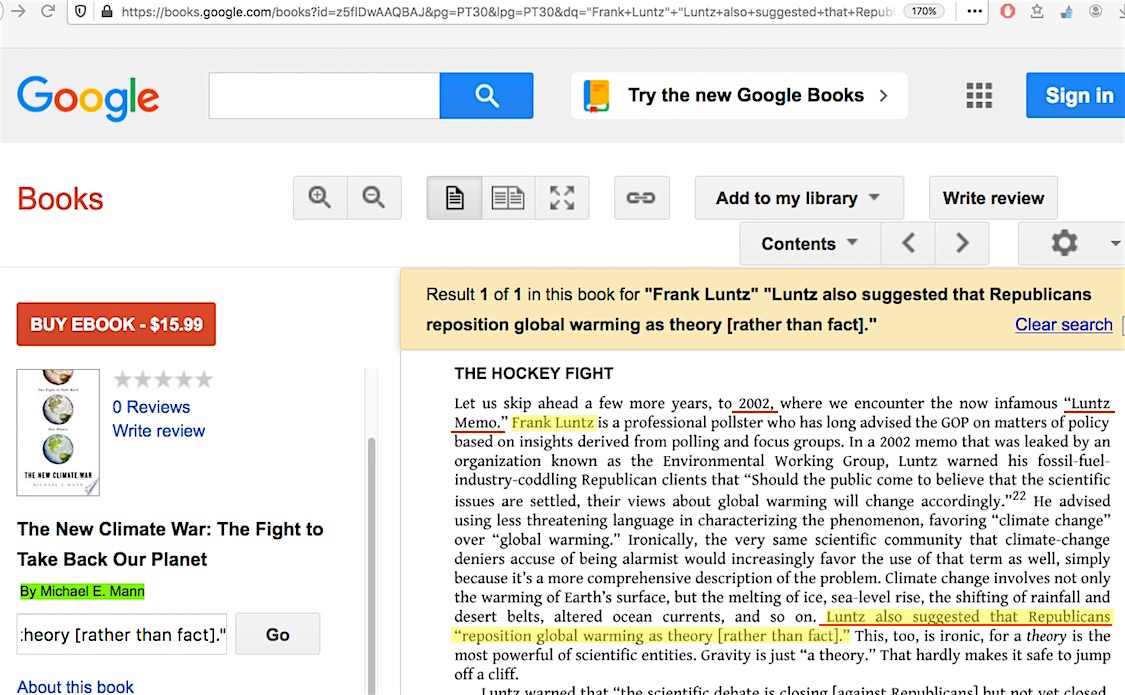Go to next page arrow
The width and height of the screenshot is (1125, 695).
click(x=962, y=244)
